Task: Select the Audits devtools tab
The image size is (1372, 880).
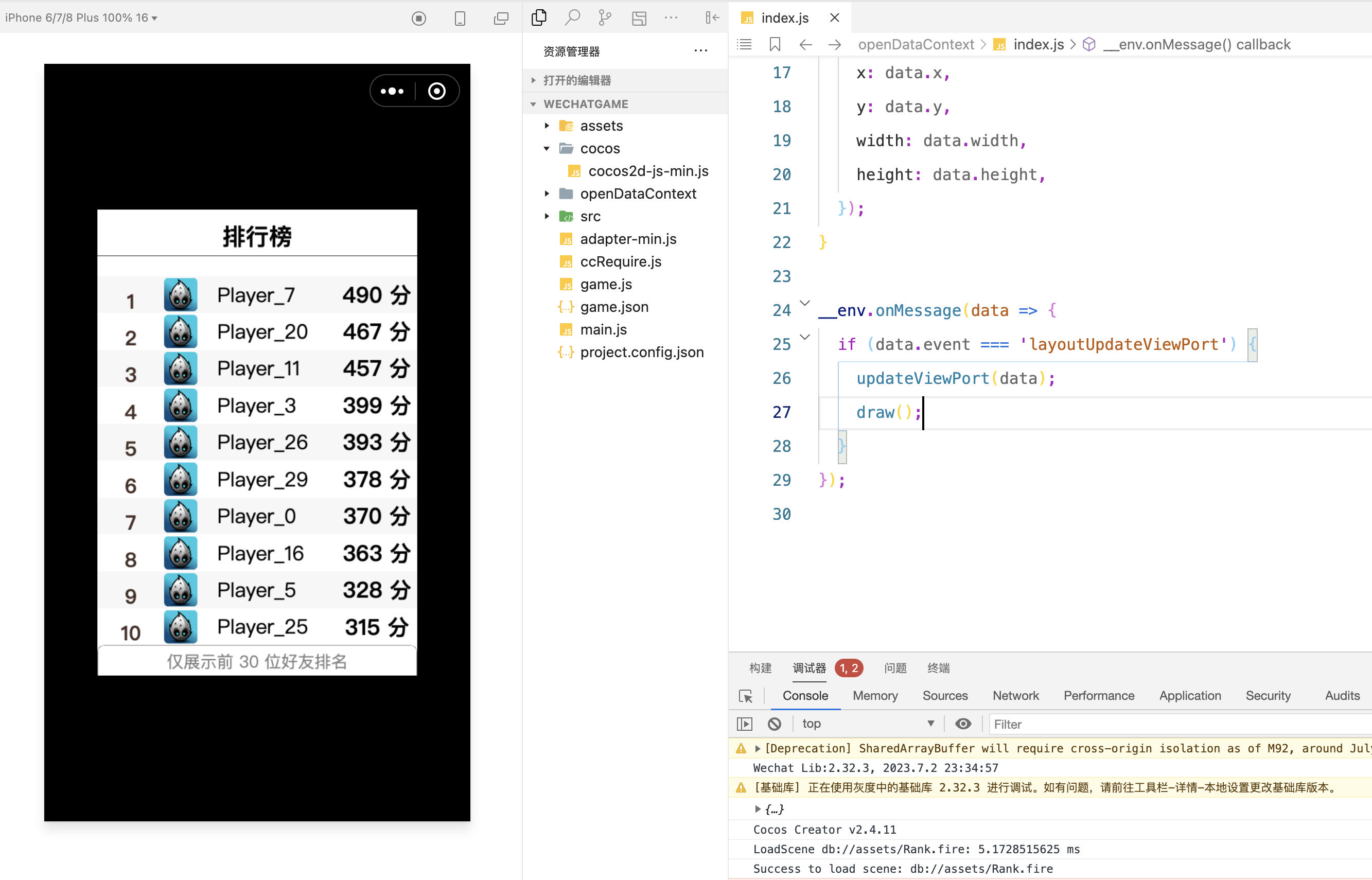Action: [x=1342, y=696]
